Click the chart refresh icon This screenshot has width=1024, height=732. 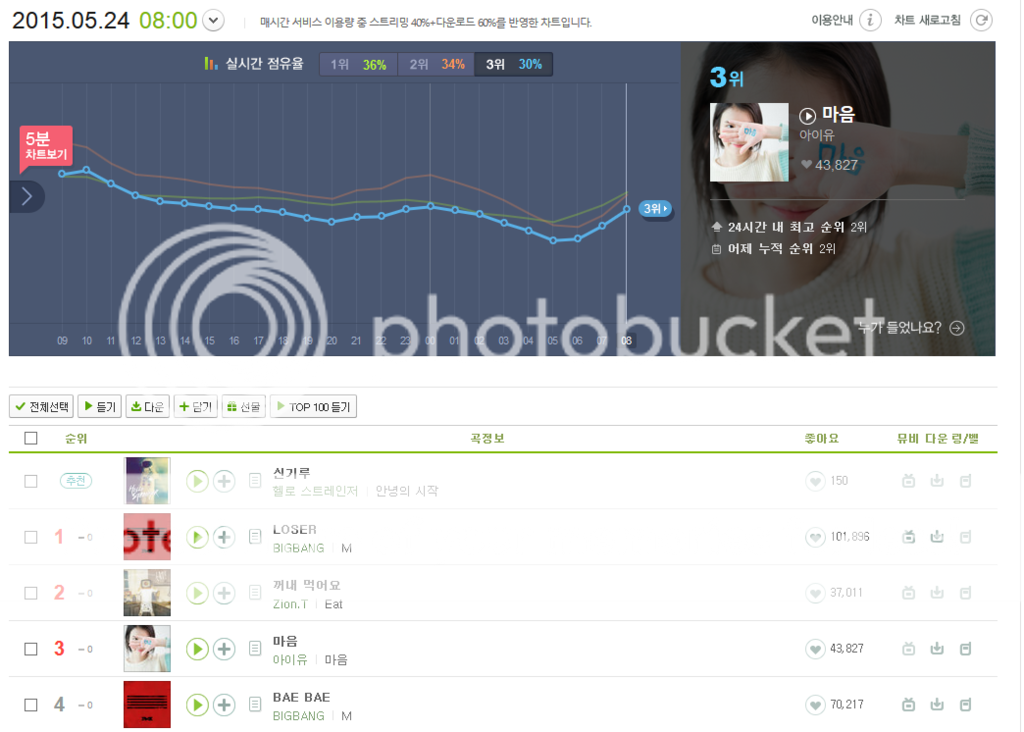coord(981,20)
